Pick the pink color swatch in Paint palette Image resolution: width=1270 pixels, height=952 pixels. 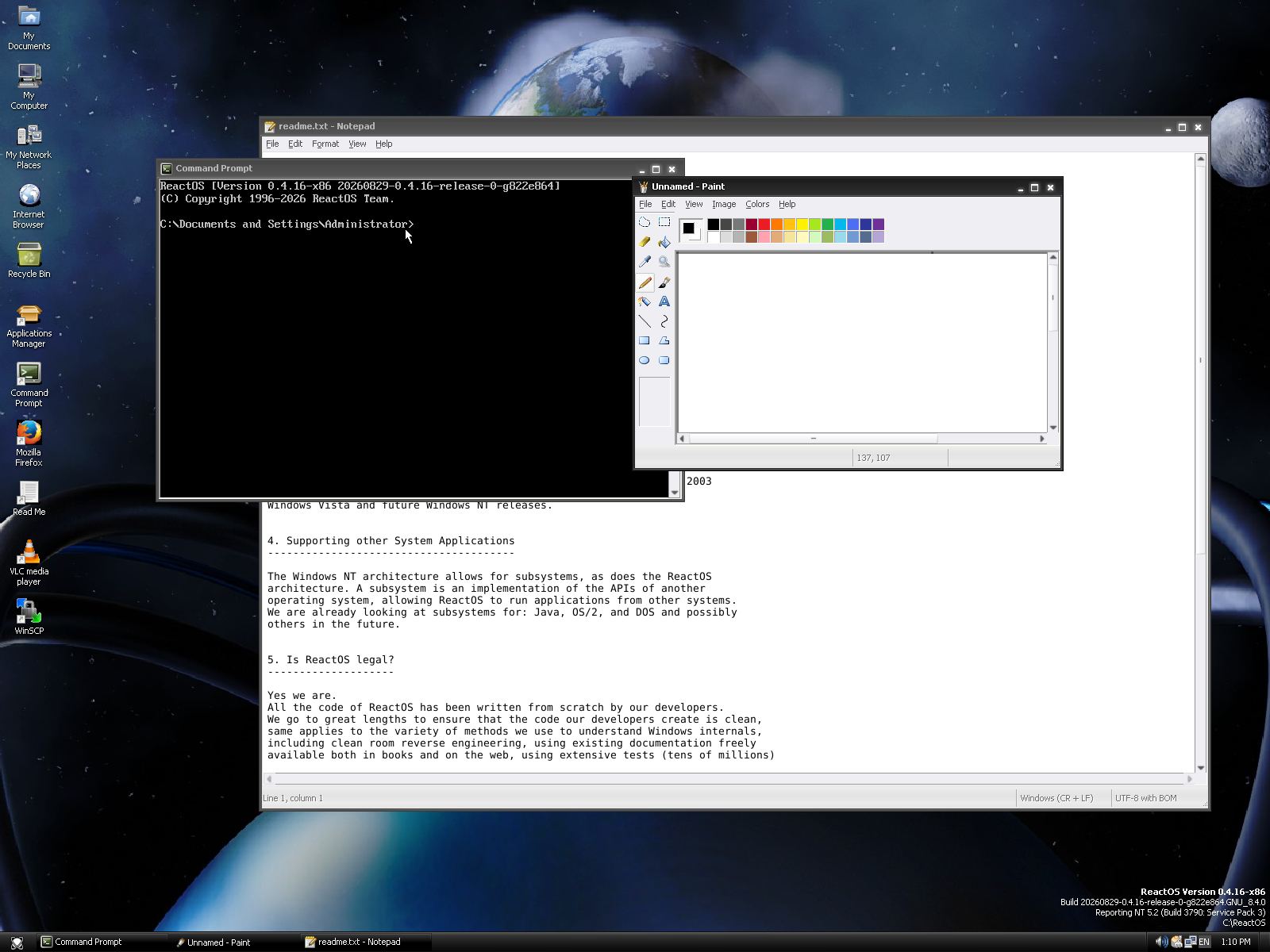pos(764,236)
